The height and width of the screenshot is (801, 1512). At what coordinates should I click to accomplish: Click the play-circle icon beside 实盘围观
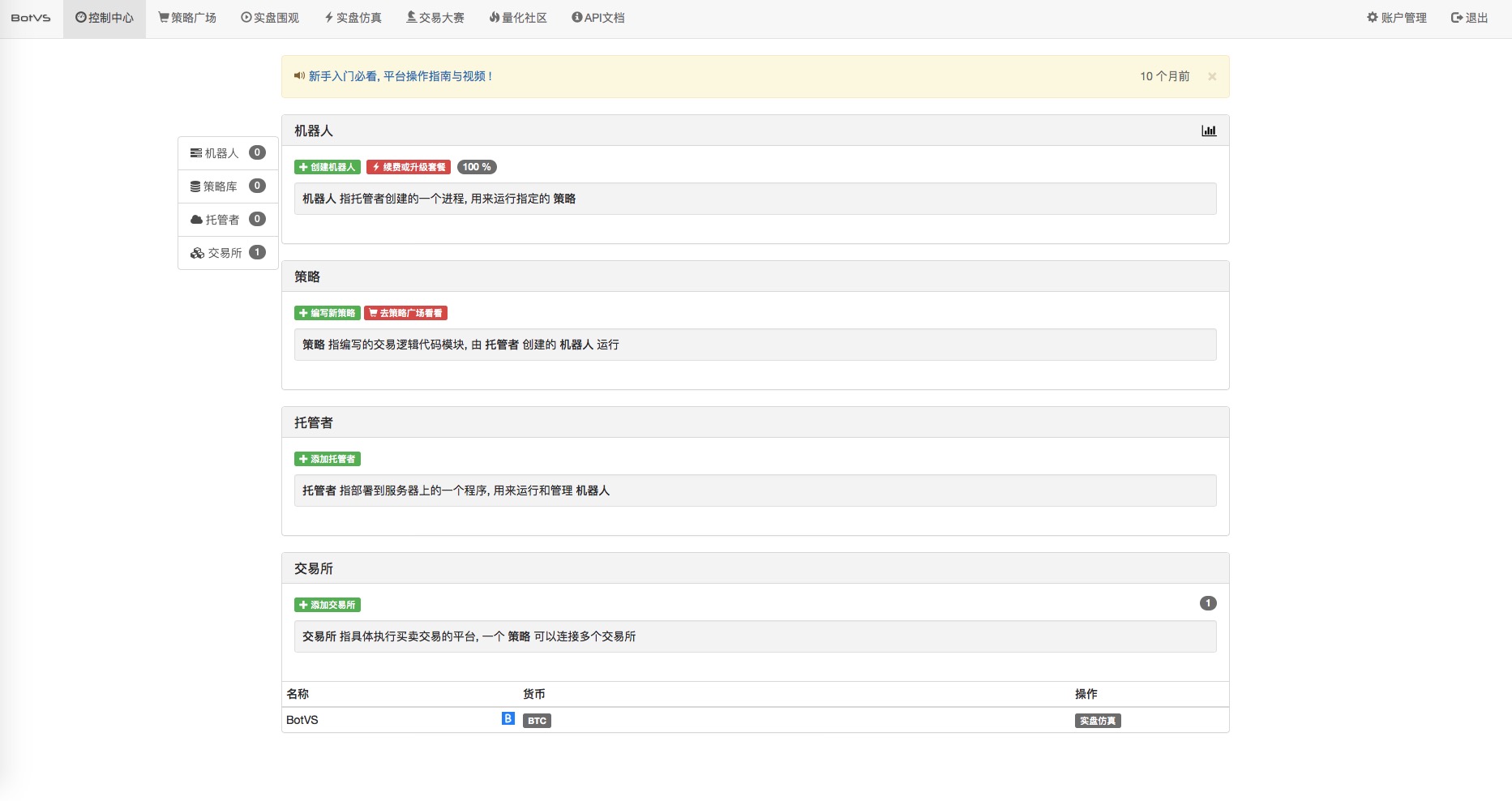[246, 17]
